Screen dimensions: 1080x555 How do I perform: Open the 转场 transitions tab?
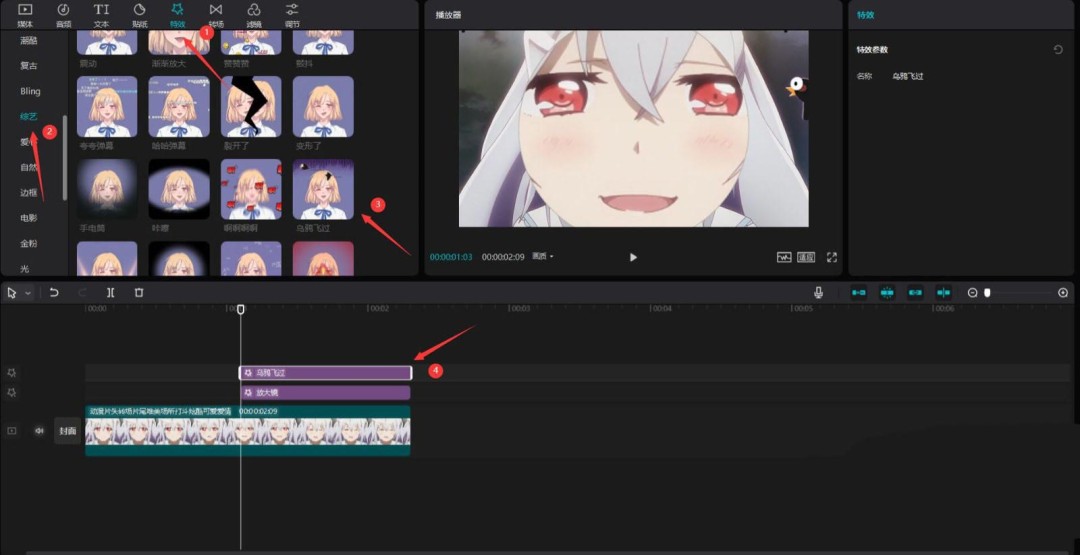(x=216, y=15)
